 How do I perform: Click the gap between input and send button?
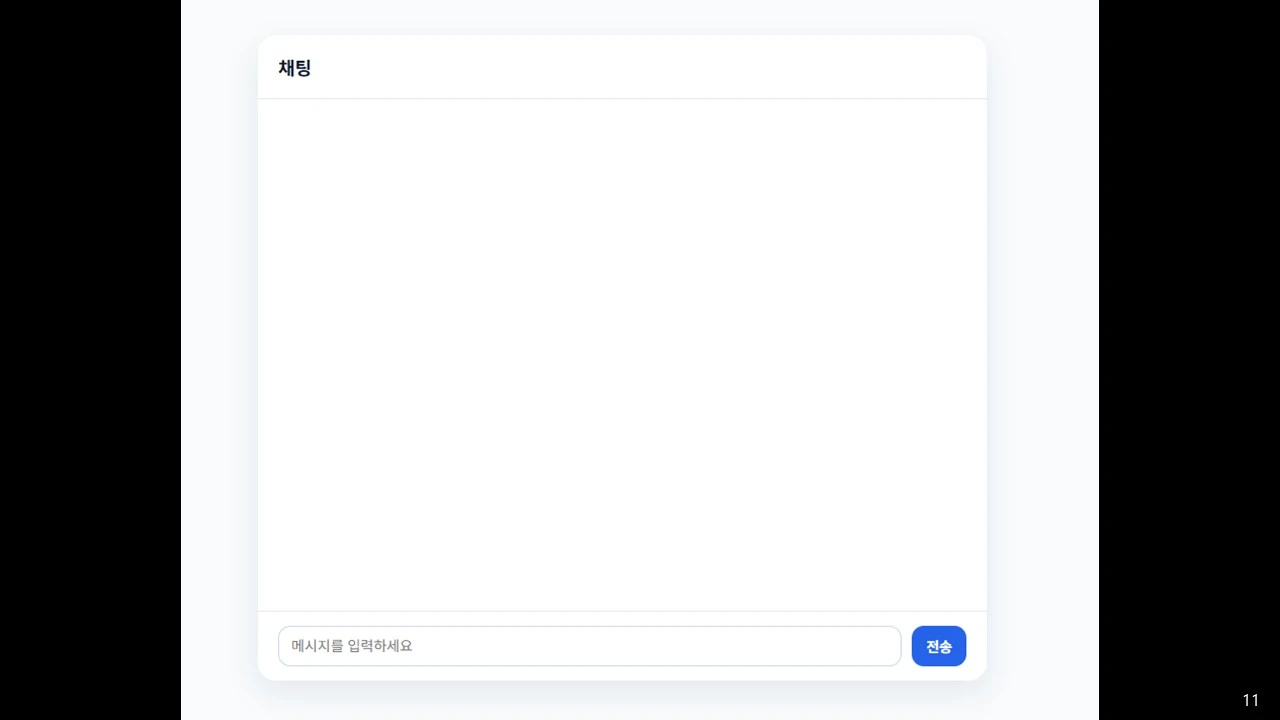905,646
